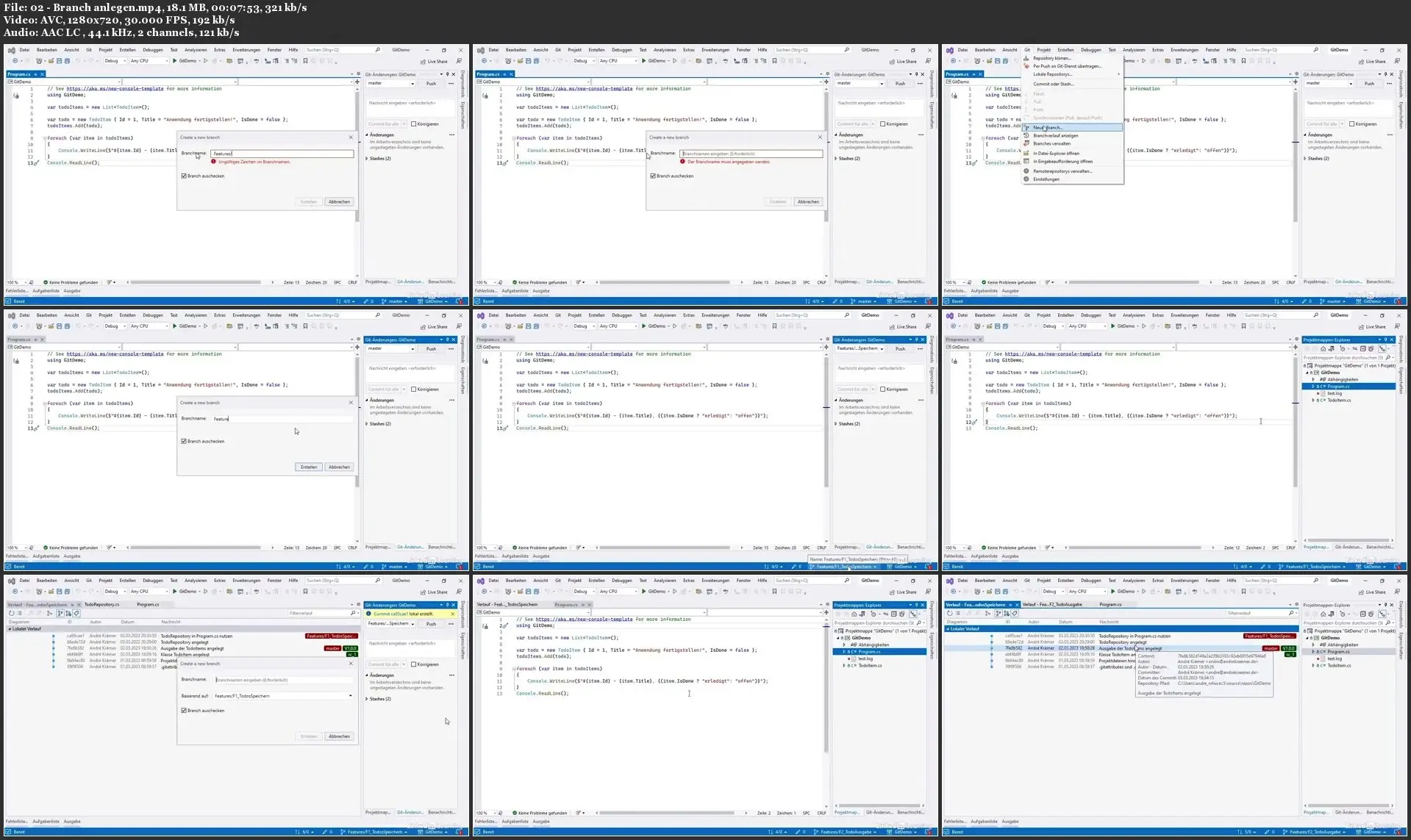Enable the Branch auschecken checkbox
This screenshot has width=1411, height=840.
pyautogui.click(x=184, y=176)
